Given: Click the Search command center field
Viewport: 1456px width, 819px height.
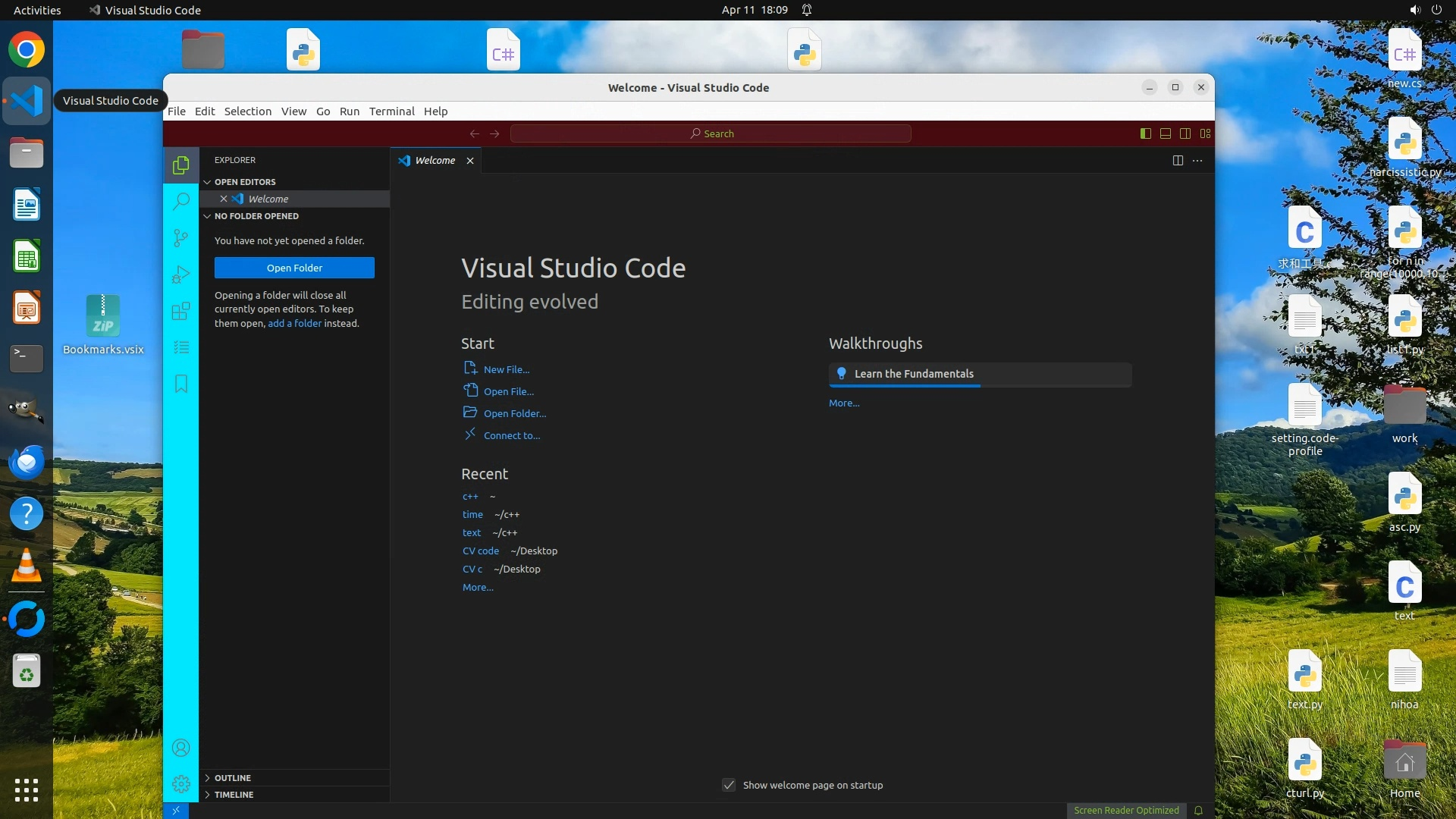Looking at the screenshot, I should tap(711, 133).
